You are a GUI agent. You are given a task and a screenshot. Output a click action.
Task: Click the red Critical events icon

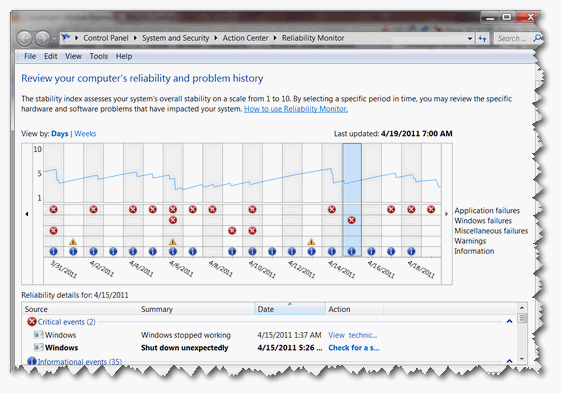tap(31, 322)
